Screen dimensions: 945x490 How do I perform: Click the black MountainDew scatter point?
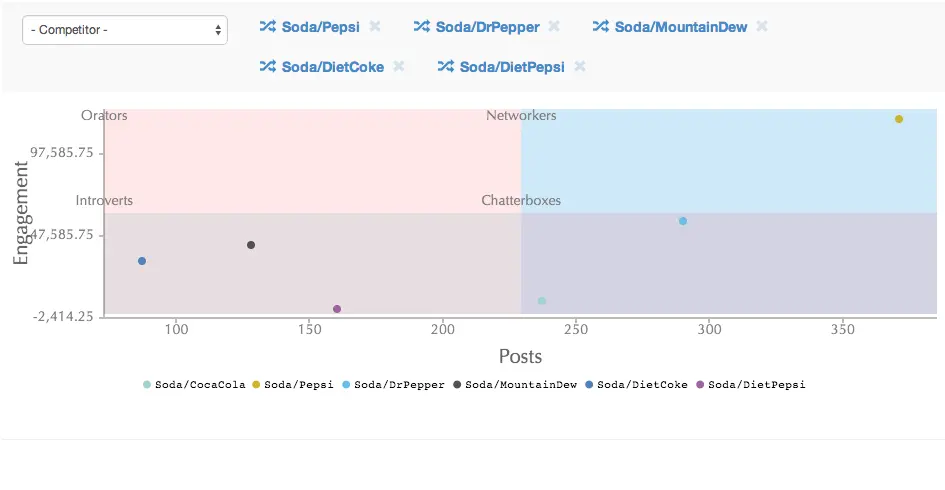tap(251, 245)
